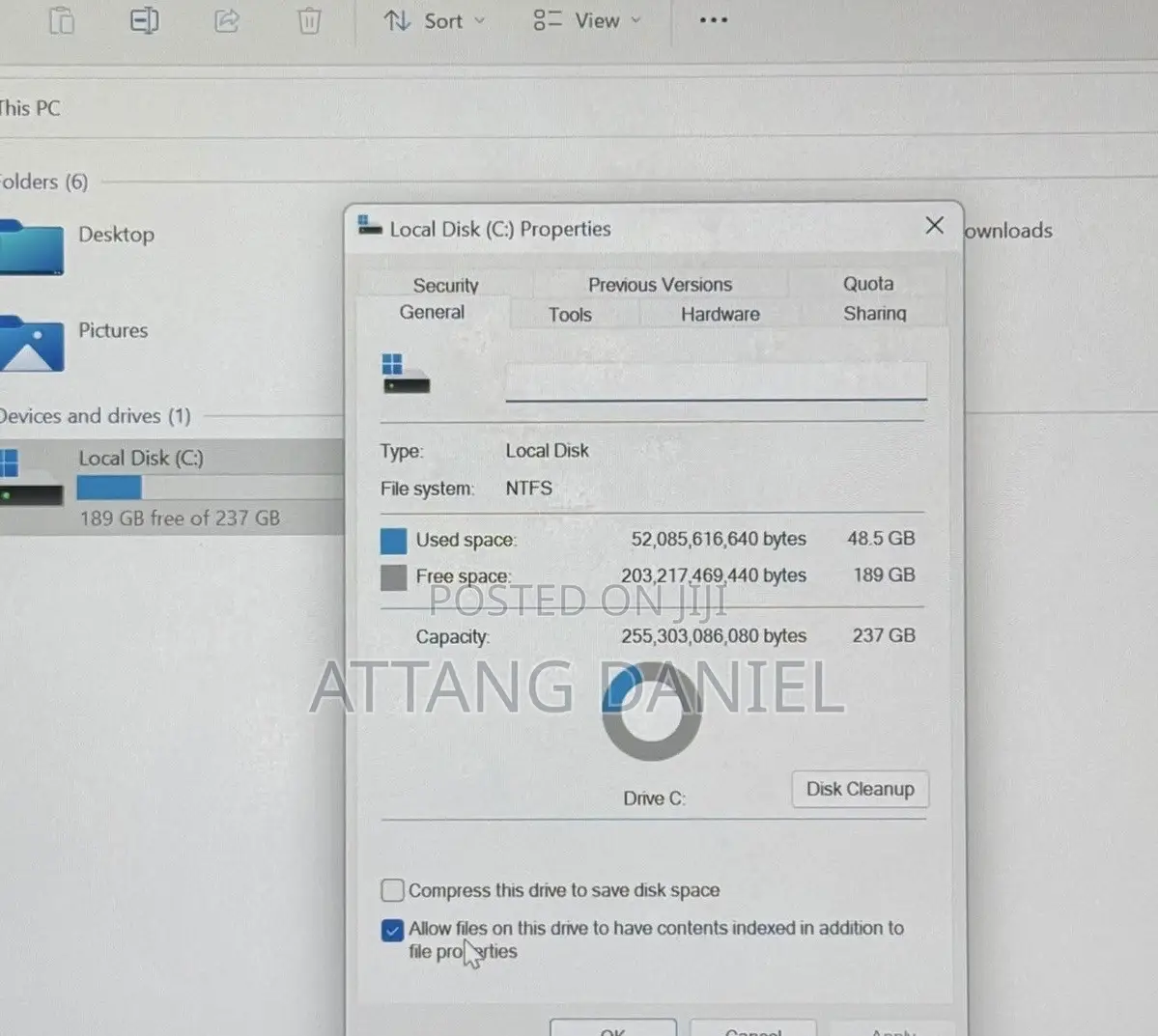Click the 52,085,616,640 bytes used value
This screenshot has width=1158, height=1036.
(x=718, y=539)
